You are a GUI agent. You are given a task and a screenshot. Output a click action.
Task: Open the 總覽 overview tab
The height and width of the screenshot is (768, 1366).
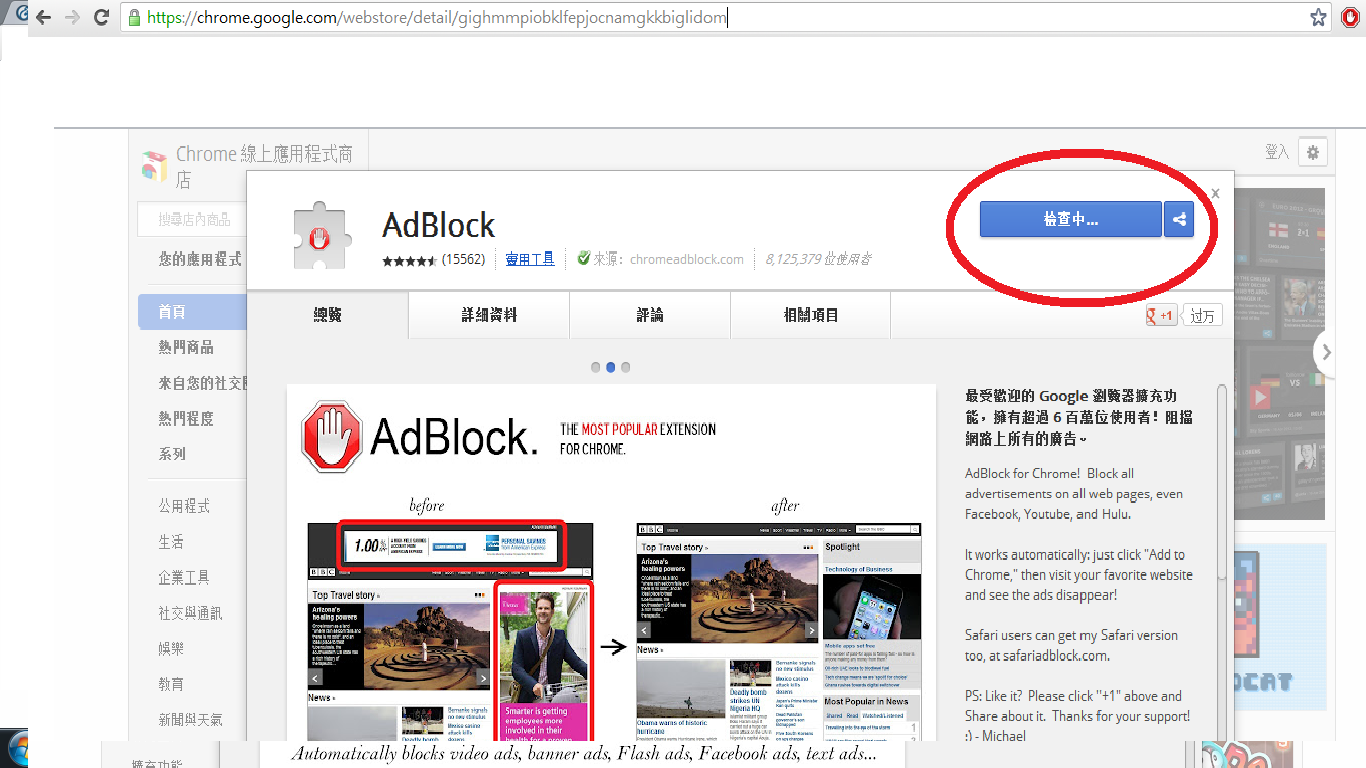pyautogui.click(x=327, y=315)
